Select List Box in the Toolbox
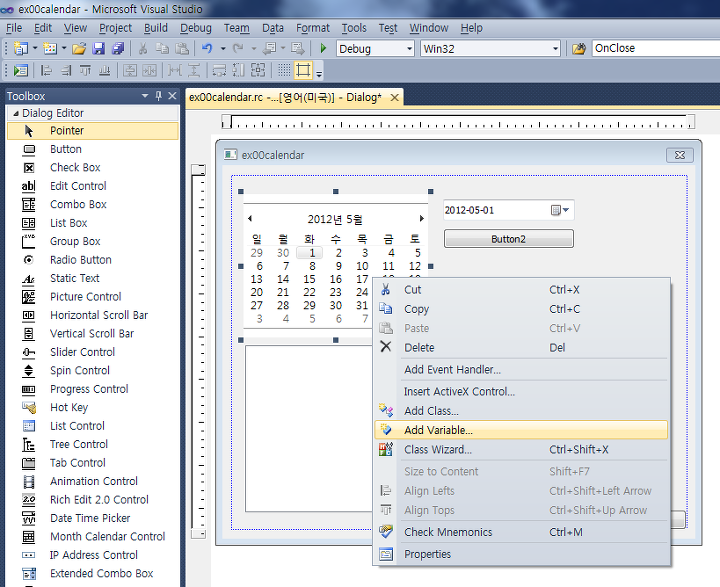 click(x=93, y=223)
